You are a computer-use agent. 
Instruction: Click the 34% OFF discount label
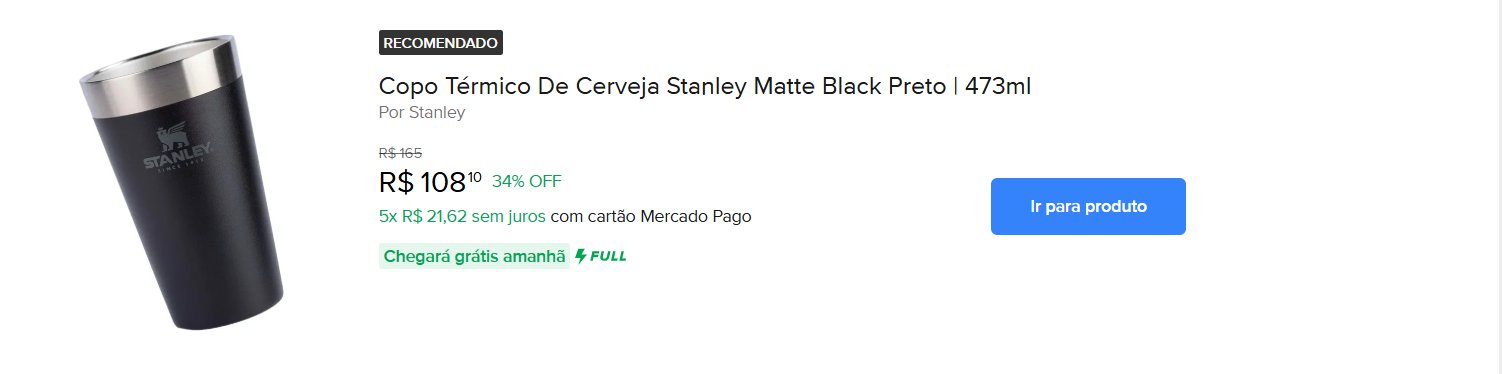coord(527,181)
